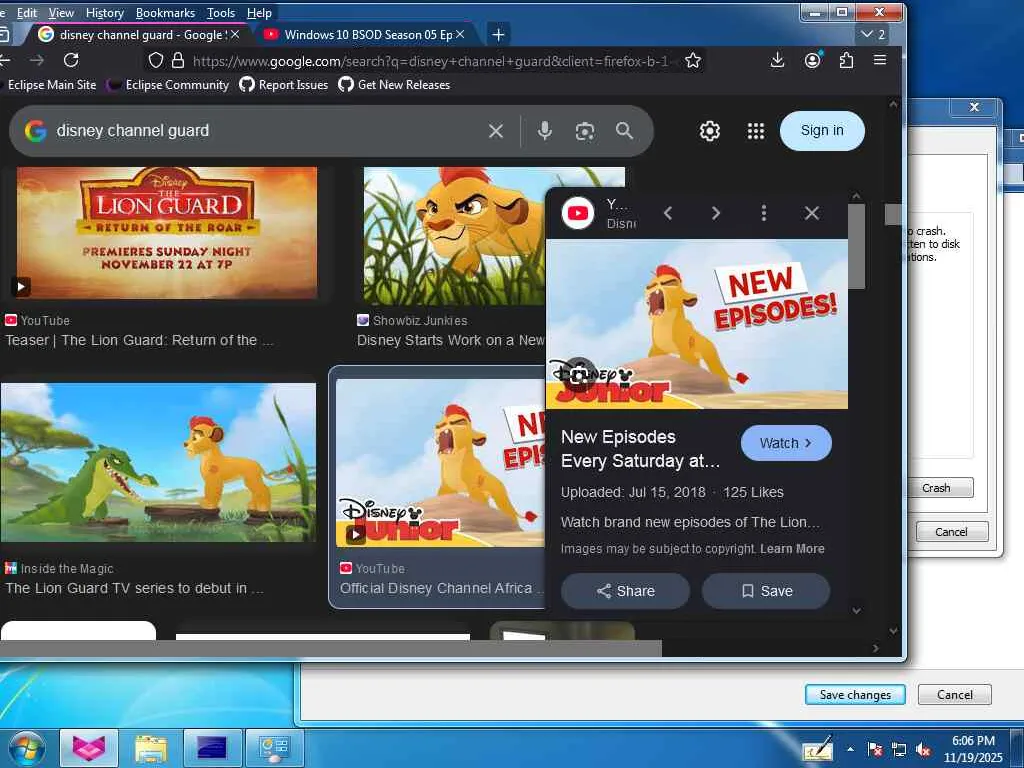Reload the page in Firefox

click(71, 61)
